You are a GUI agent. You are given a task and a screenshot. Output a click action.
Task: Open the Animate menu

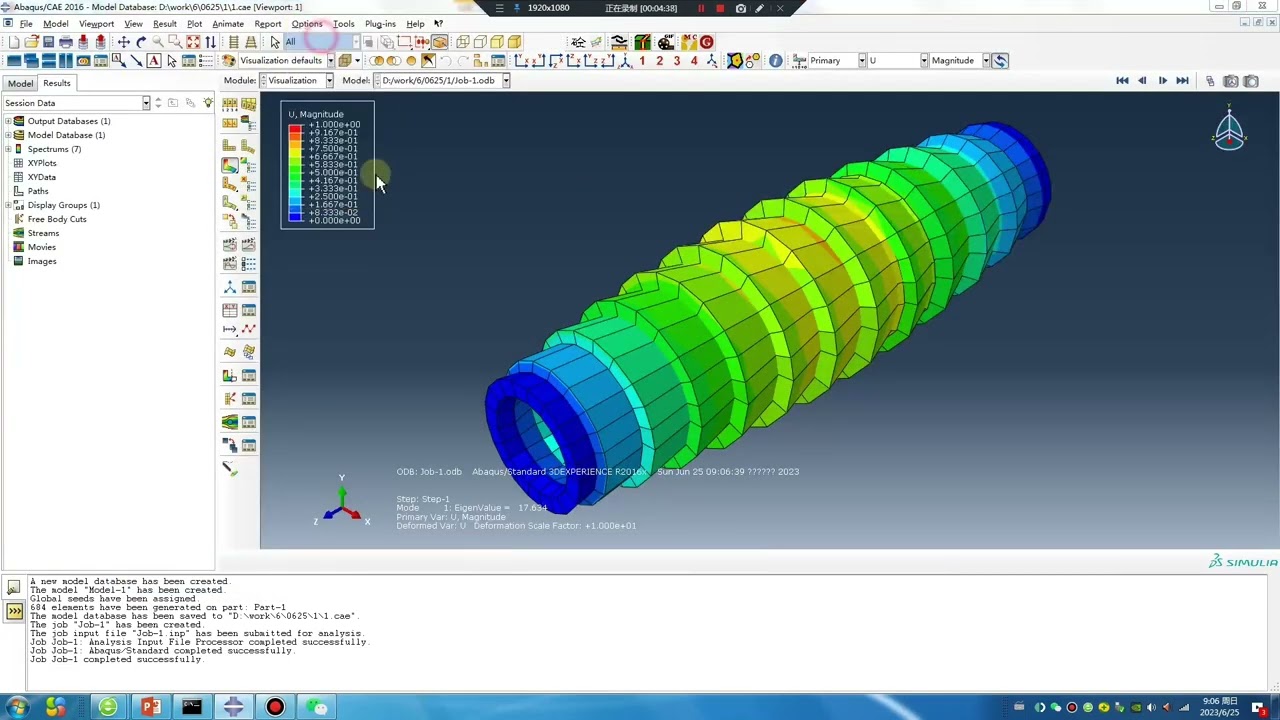(x=228, y=24)
